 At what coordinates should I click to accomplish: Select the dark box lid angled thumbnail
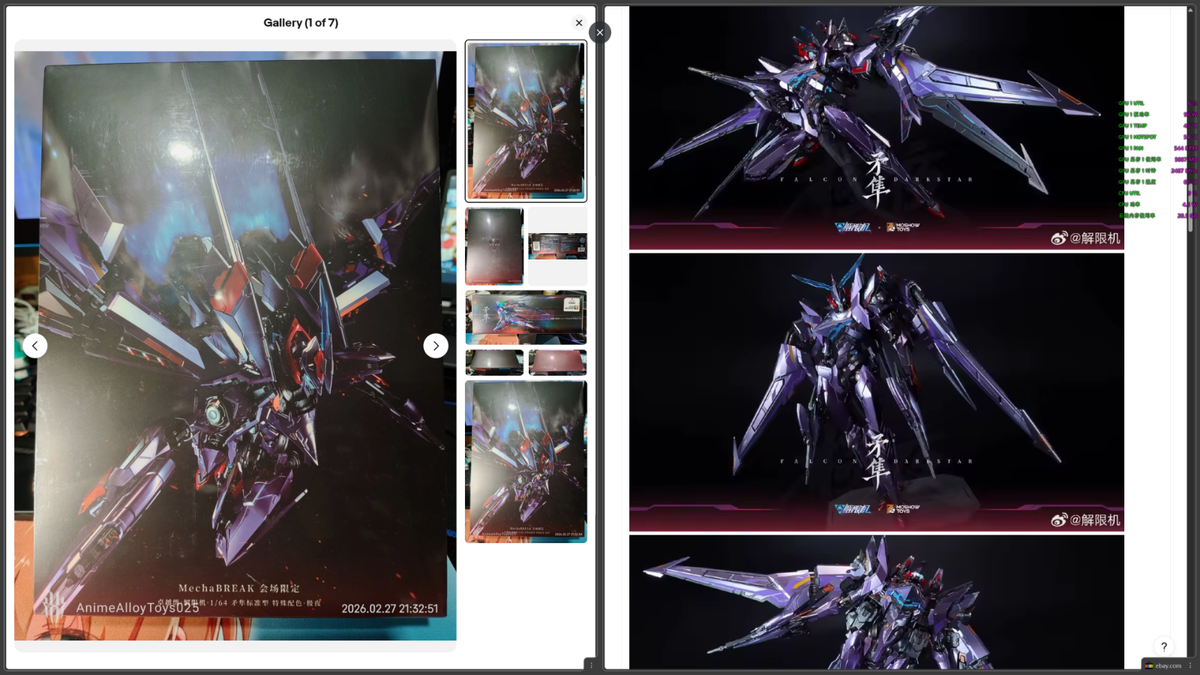(x=494, y=362)
